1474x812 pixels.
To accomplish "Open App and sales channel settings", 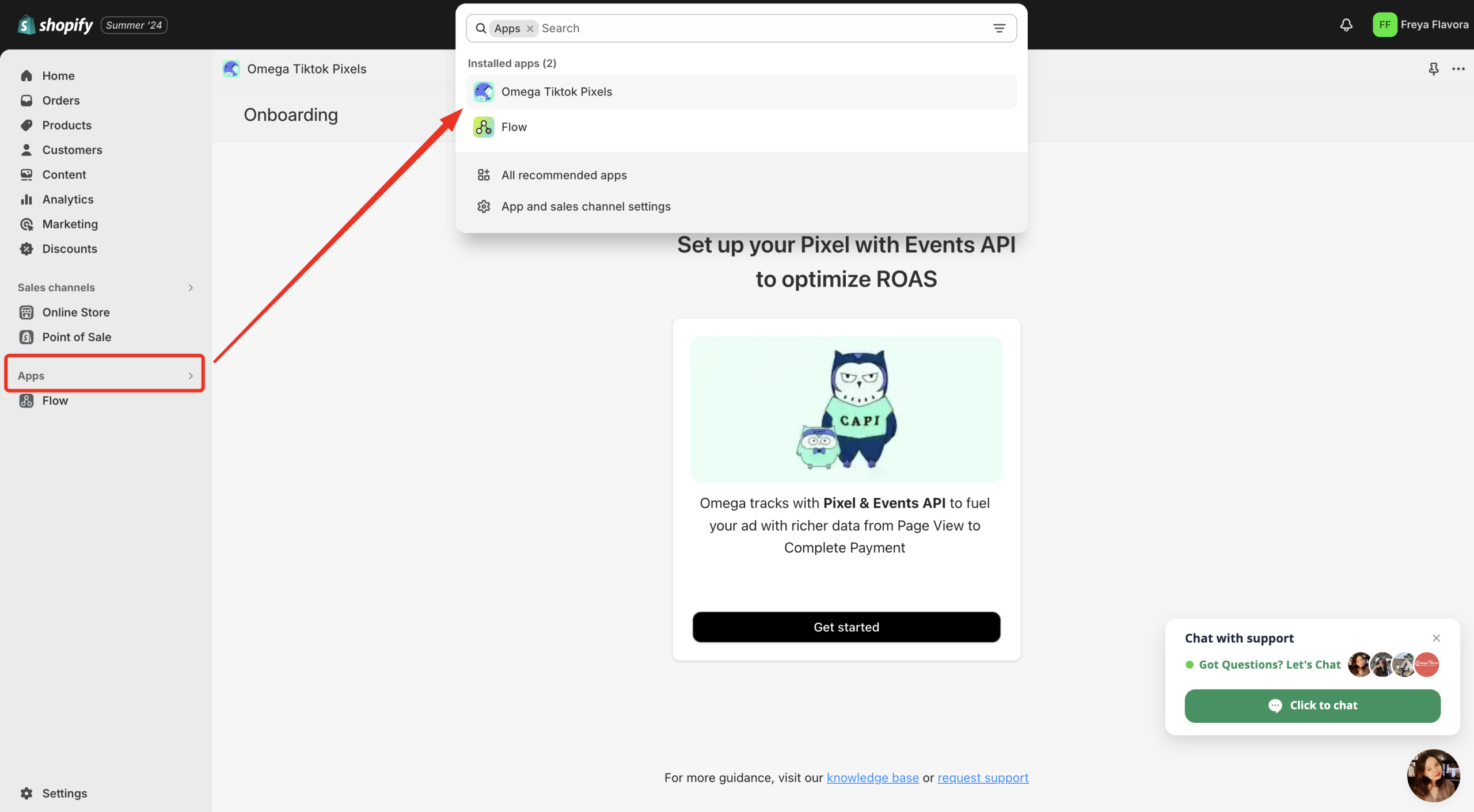I will [586, 207].
